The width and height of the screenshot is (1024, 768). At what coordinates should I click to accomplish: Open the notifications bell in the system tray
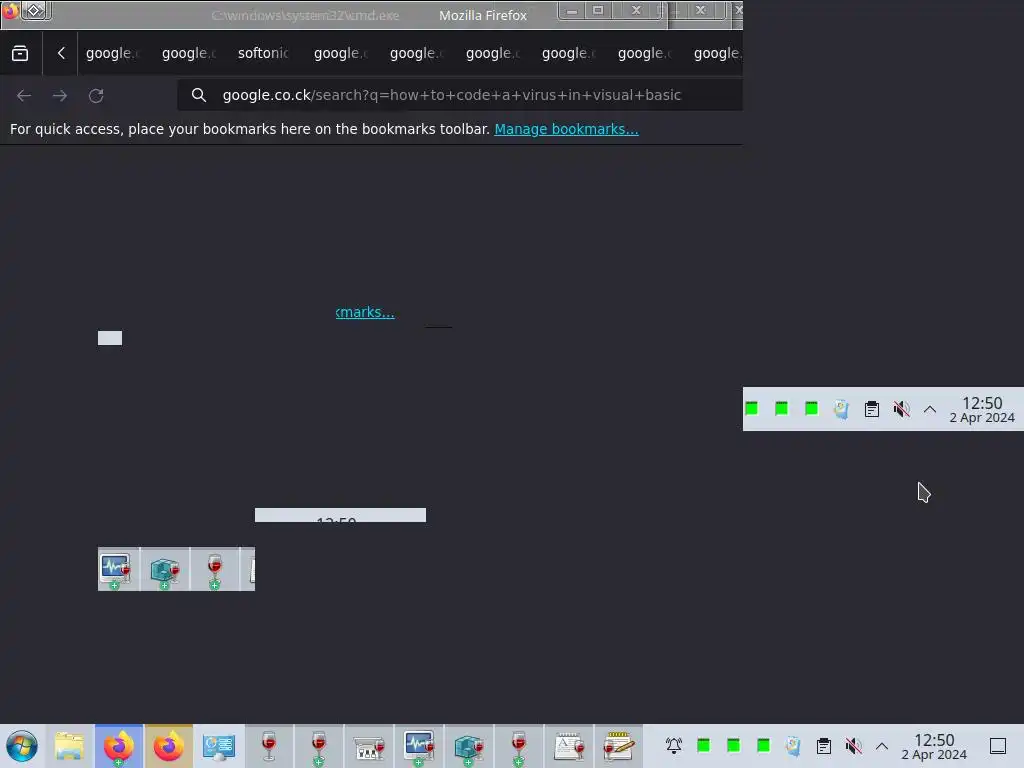[x=673, y=746]
